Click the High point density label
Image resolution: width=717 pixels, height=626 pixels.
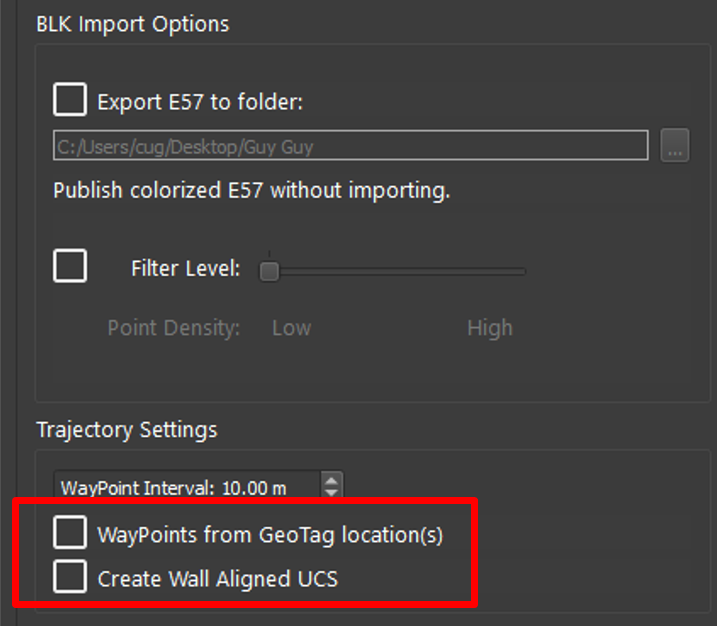tap(489, 328)
